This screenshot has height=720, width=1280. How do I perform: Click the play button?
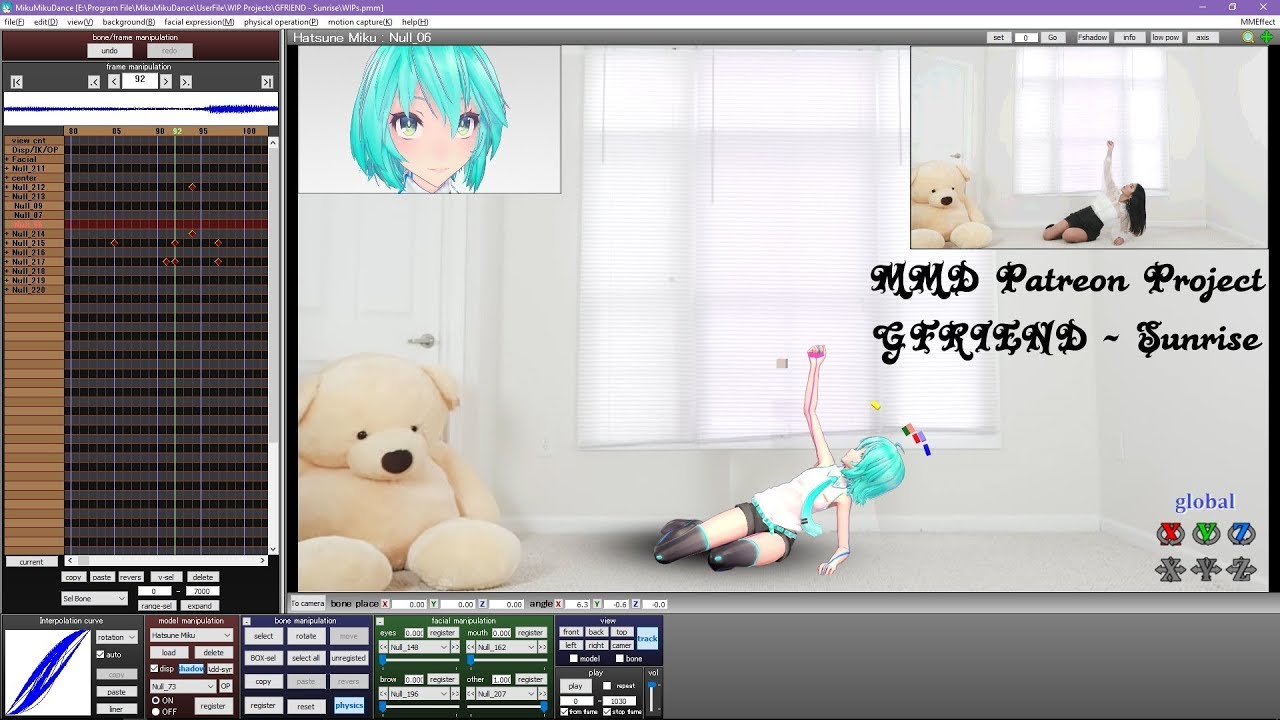[x=576, y=686]
